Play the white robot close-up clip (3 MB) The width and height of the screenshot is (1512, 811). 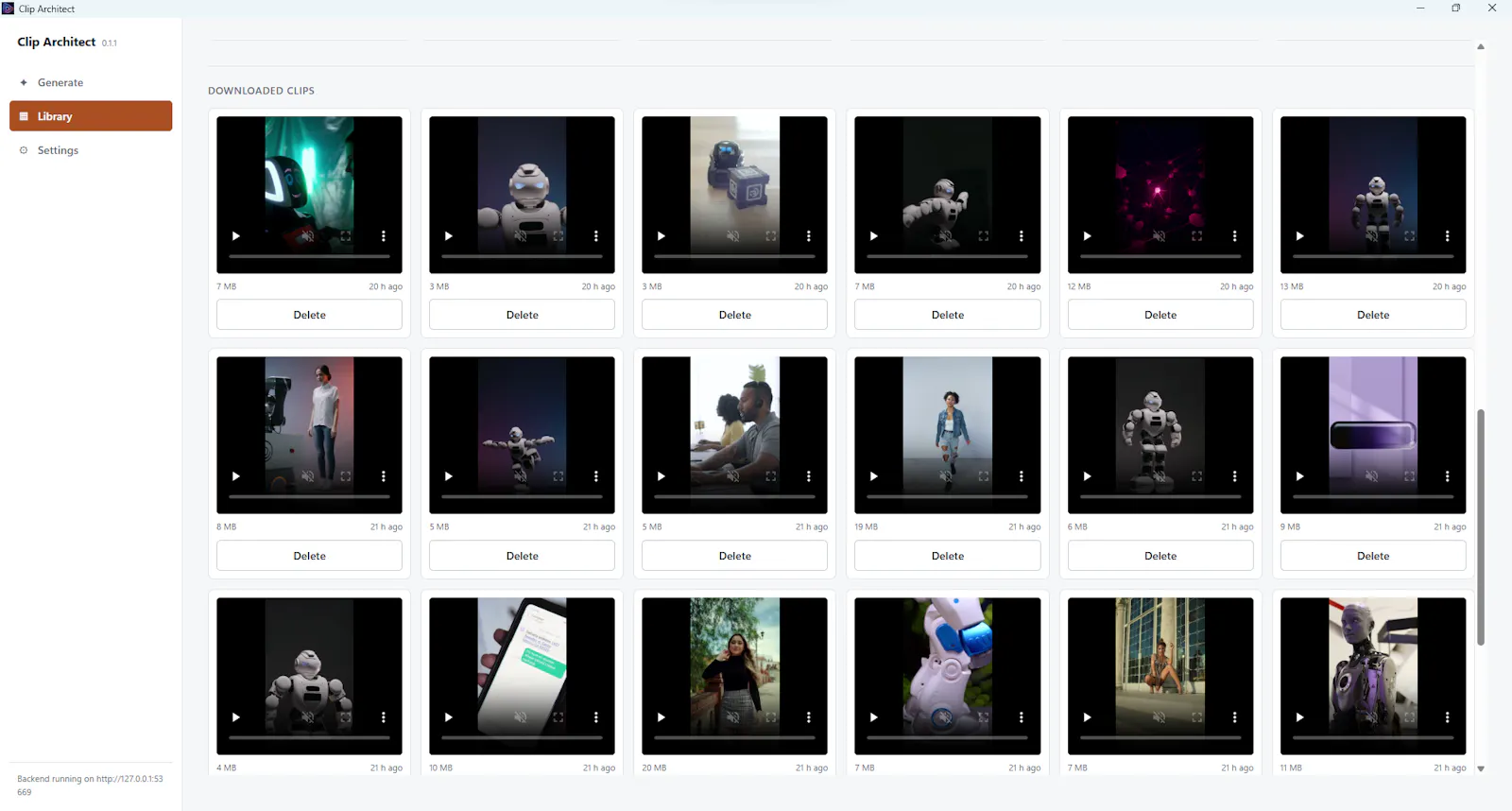(449, 236)
